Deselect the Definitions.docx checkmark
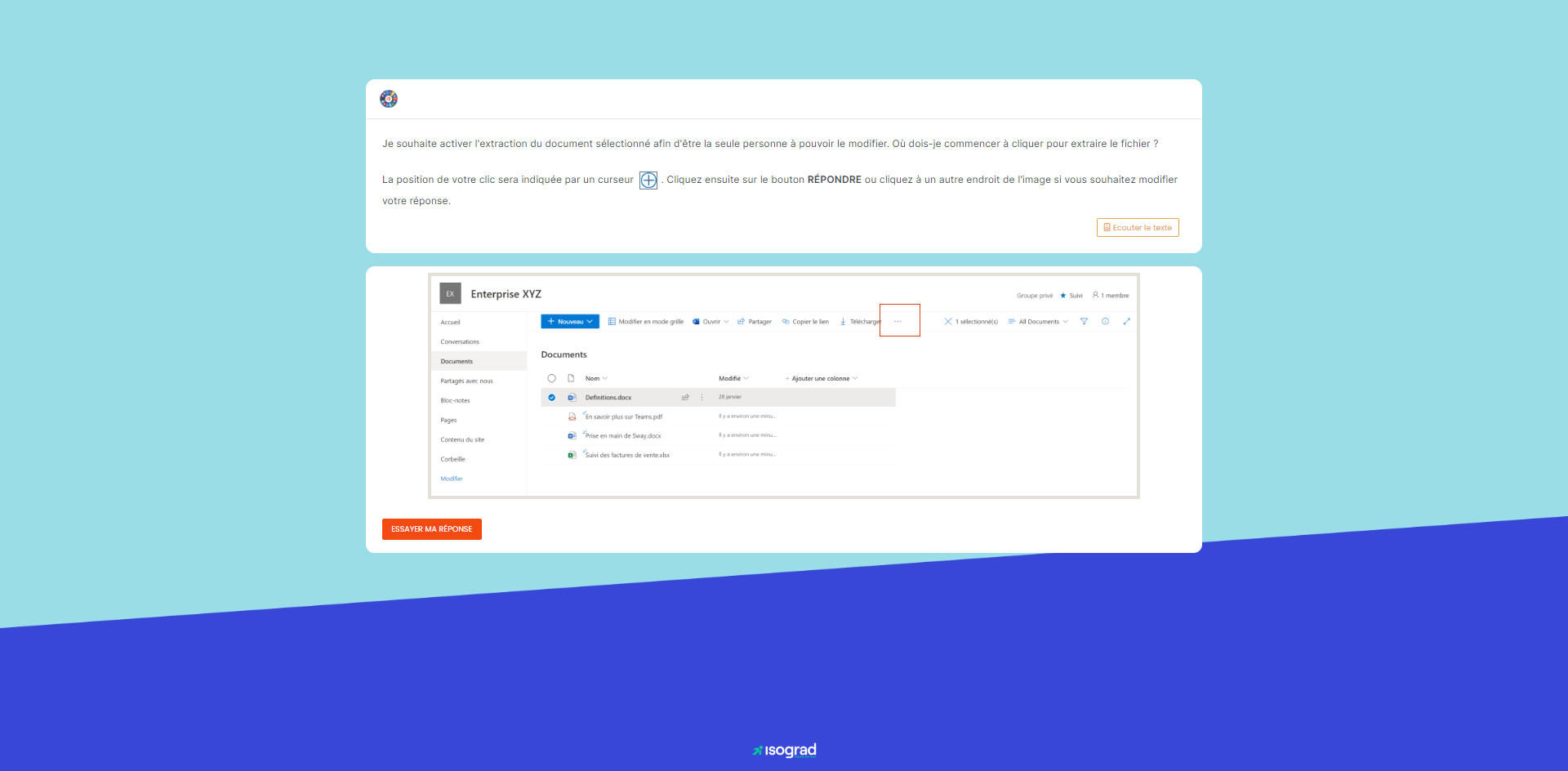1568x771 pixels. [x=551, y=397]
